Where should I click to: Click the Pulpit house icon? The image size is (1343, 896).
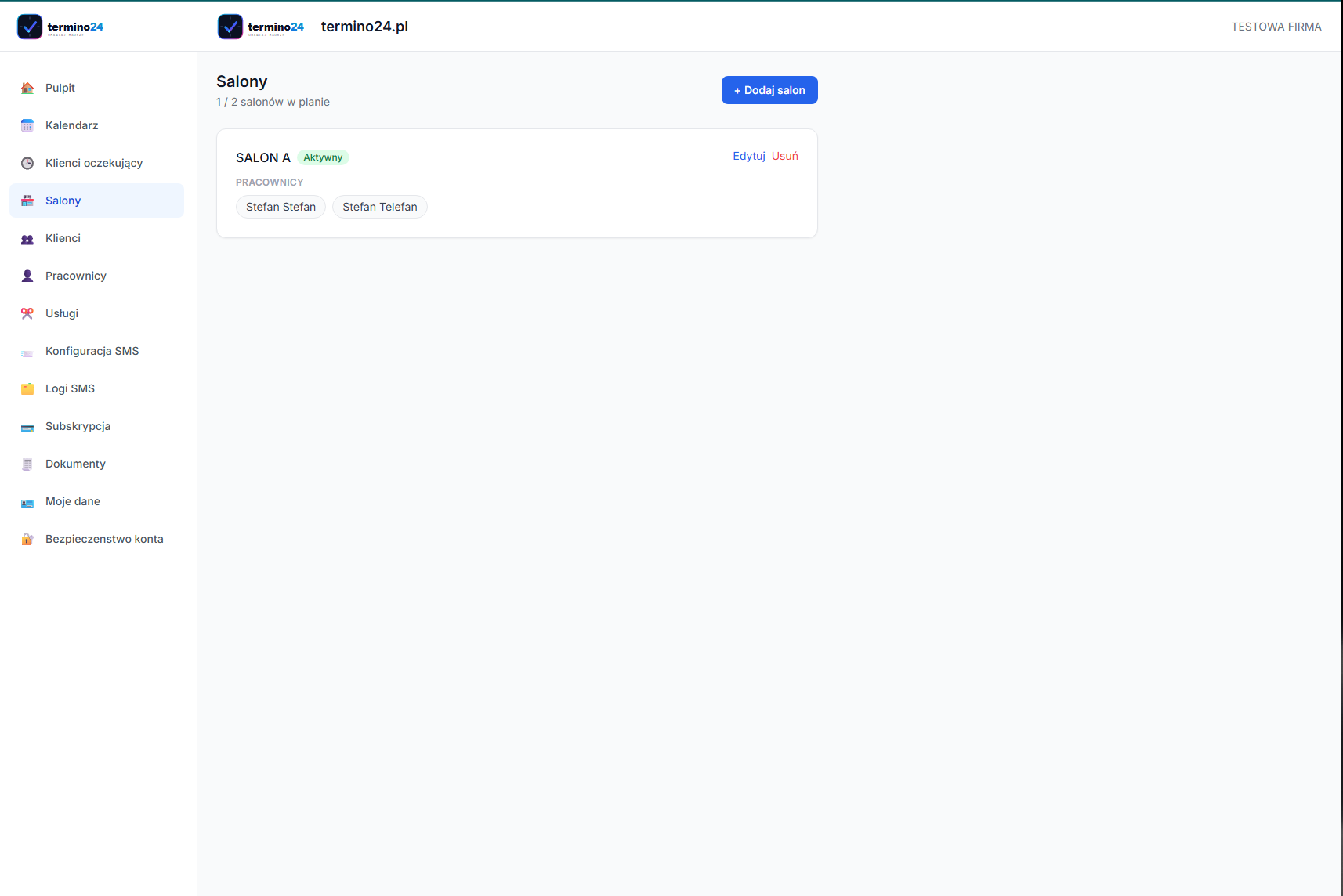point(27,88)
